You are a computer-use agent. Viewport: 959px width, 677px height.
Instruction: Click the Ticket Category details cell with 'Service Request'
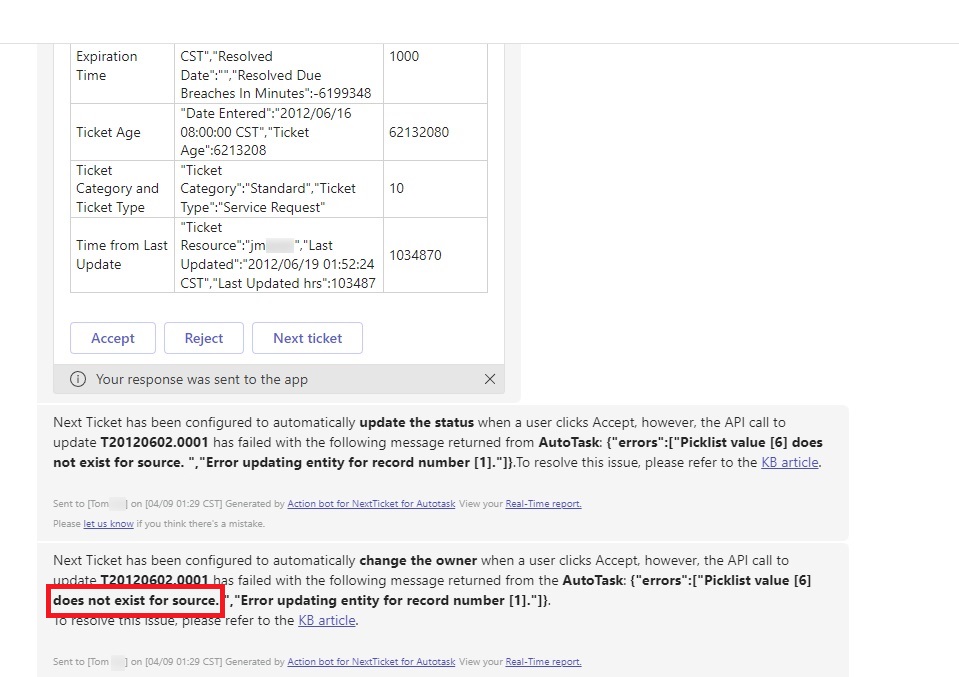(x=268, y=189)
